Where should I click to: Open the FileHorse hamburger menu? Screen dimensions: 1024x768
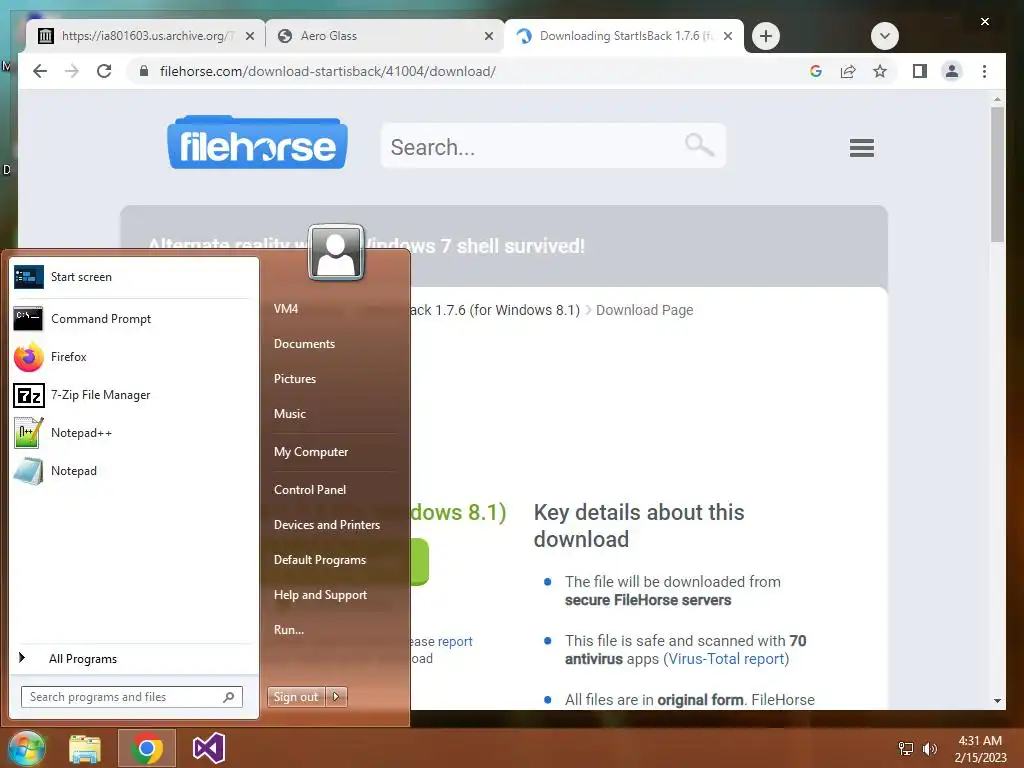(x=861, y=148)
